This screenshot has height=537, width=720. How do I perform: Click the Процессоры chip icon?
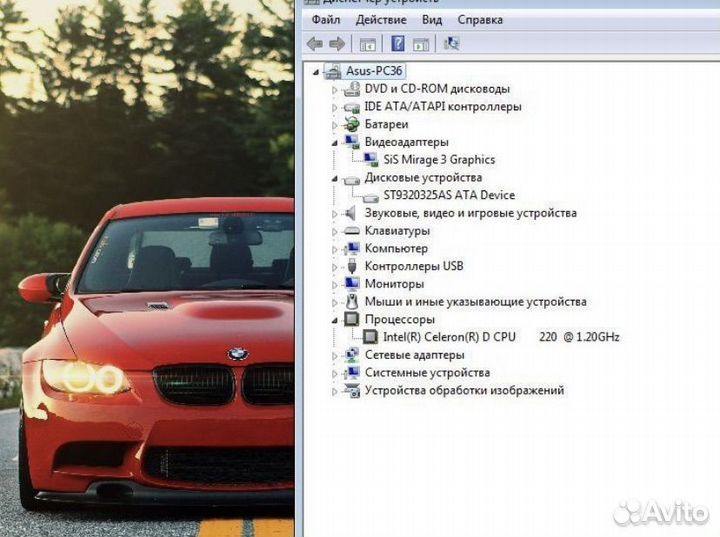(352, 319)
